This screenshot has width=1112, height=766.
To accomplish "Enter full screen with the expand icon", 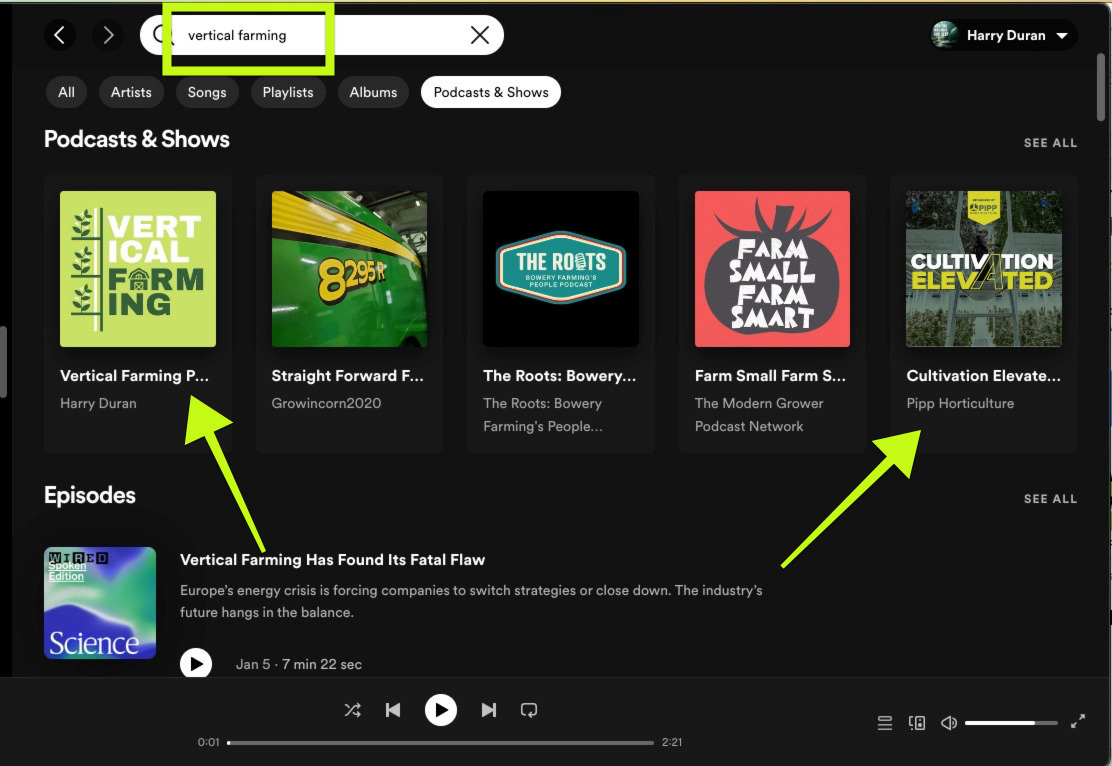I will [x=1078, y=721].
